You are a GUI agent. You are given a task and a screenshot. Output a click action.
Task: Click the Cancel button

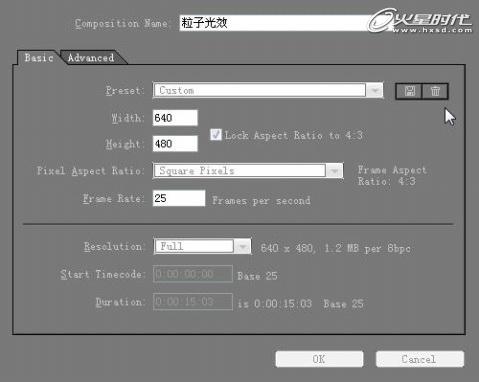point(420,359)
